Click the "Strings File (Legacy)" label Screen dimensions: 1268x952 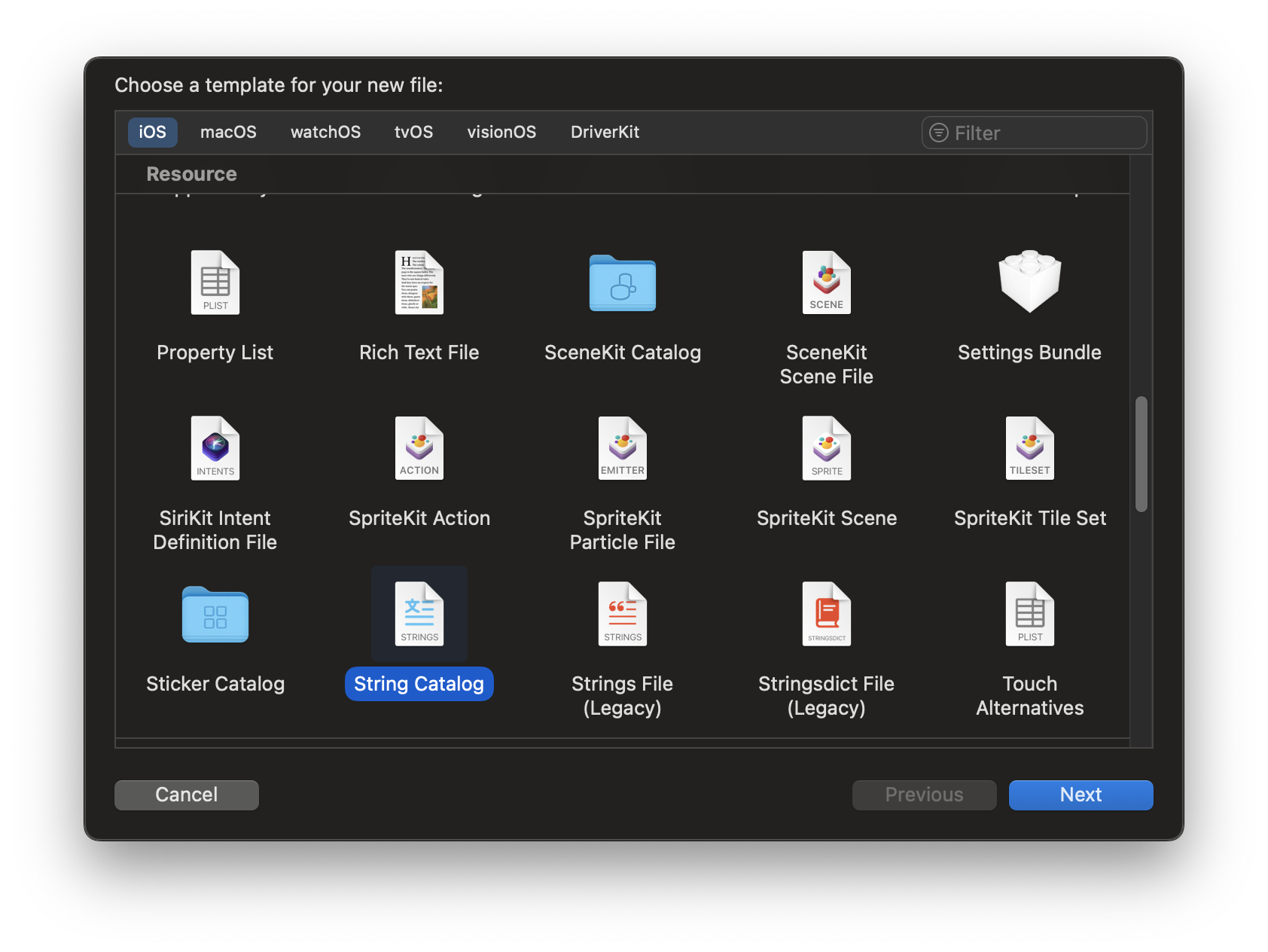[x=623, y=696]
